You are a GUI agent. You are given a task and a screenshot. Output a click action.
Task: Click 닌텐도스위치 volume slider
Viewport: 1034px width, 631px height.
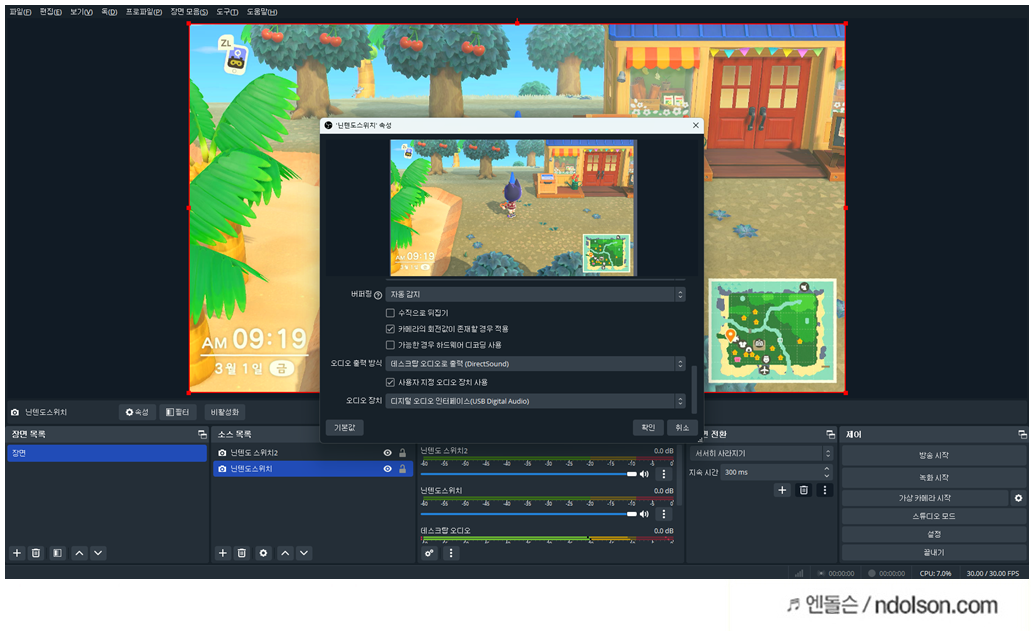coord(528,514)
